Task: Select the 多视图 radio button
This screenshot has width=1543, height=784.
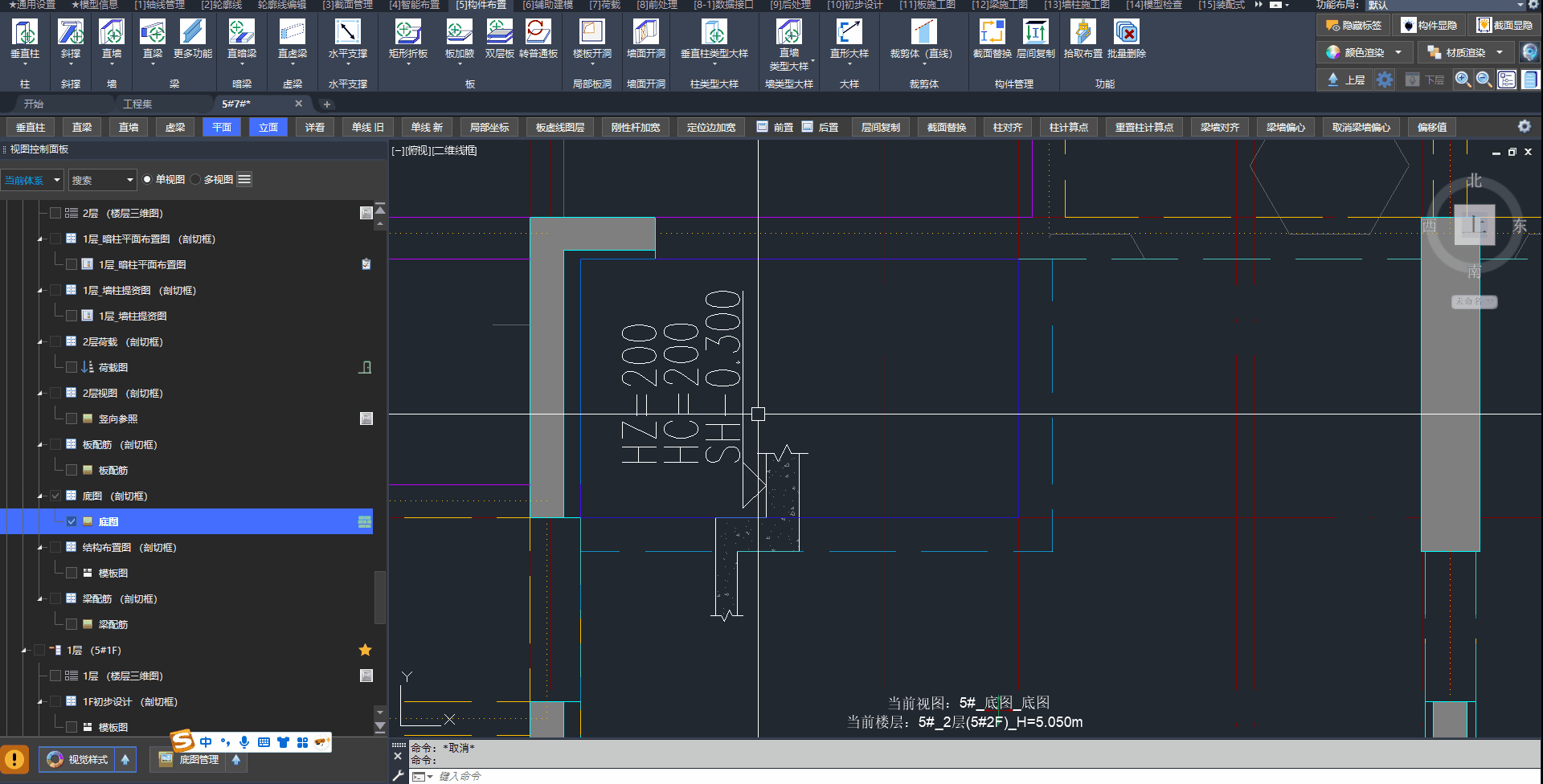Action: [195, 180]
